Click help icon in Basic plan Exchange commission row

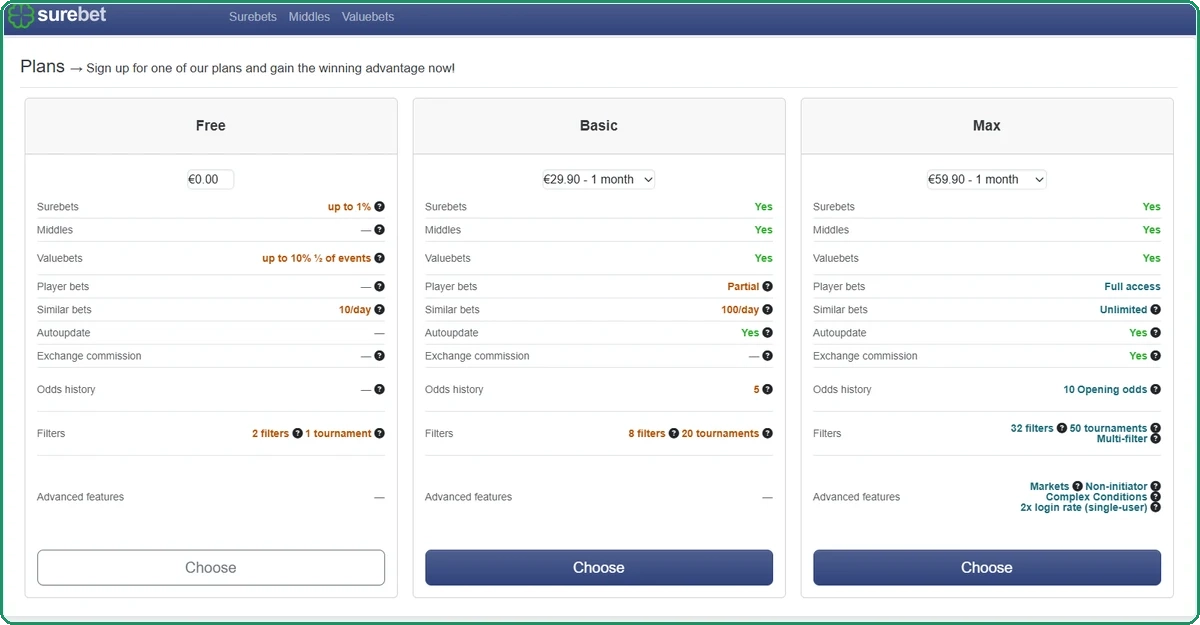point(768,356)
